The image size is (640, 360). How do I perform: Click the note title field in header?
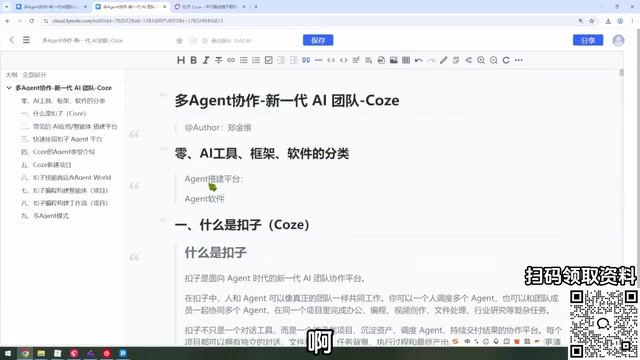[82, 40]
